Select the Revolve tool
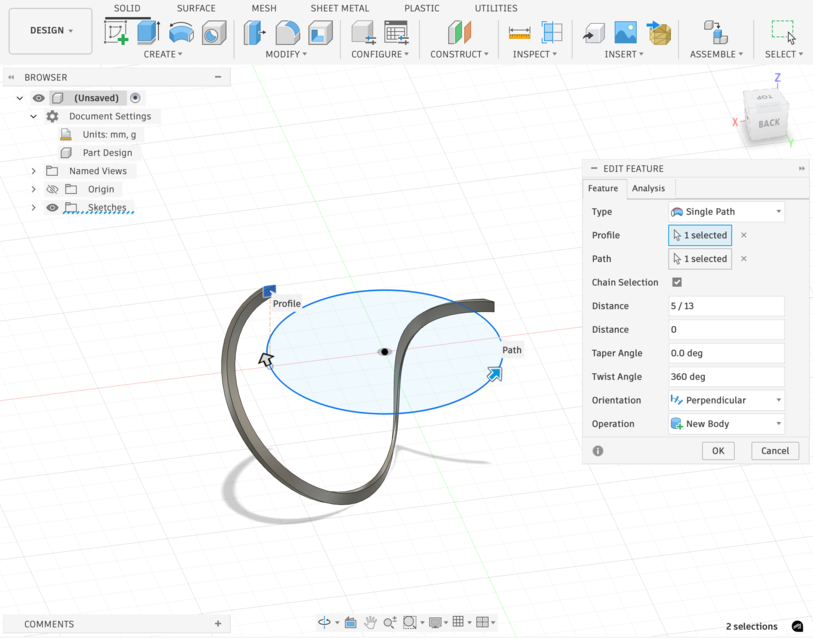Screen dimensions: 813x638 [182, 31]
